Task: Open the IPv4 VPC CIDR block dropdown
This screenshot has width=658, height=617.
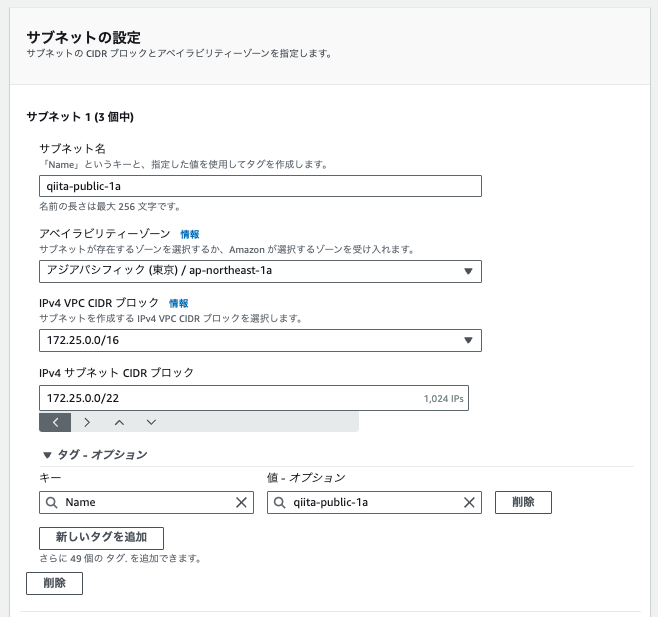Action: click(260, 340)
